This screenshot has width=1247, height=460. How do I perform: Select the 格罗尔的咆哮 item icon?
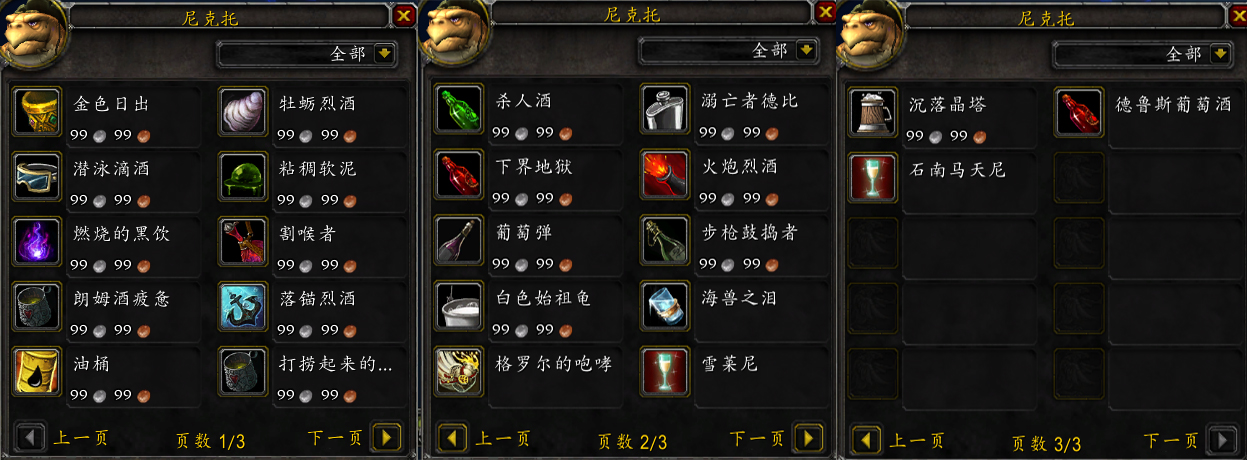coord(460,371)
